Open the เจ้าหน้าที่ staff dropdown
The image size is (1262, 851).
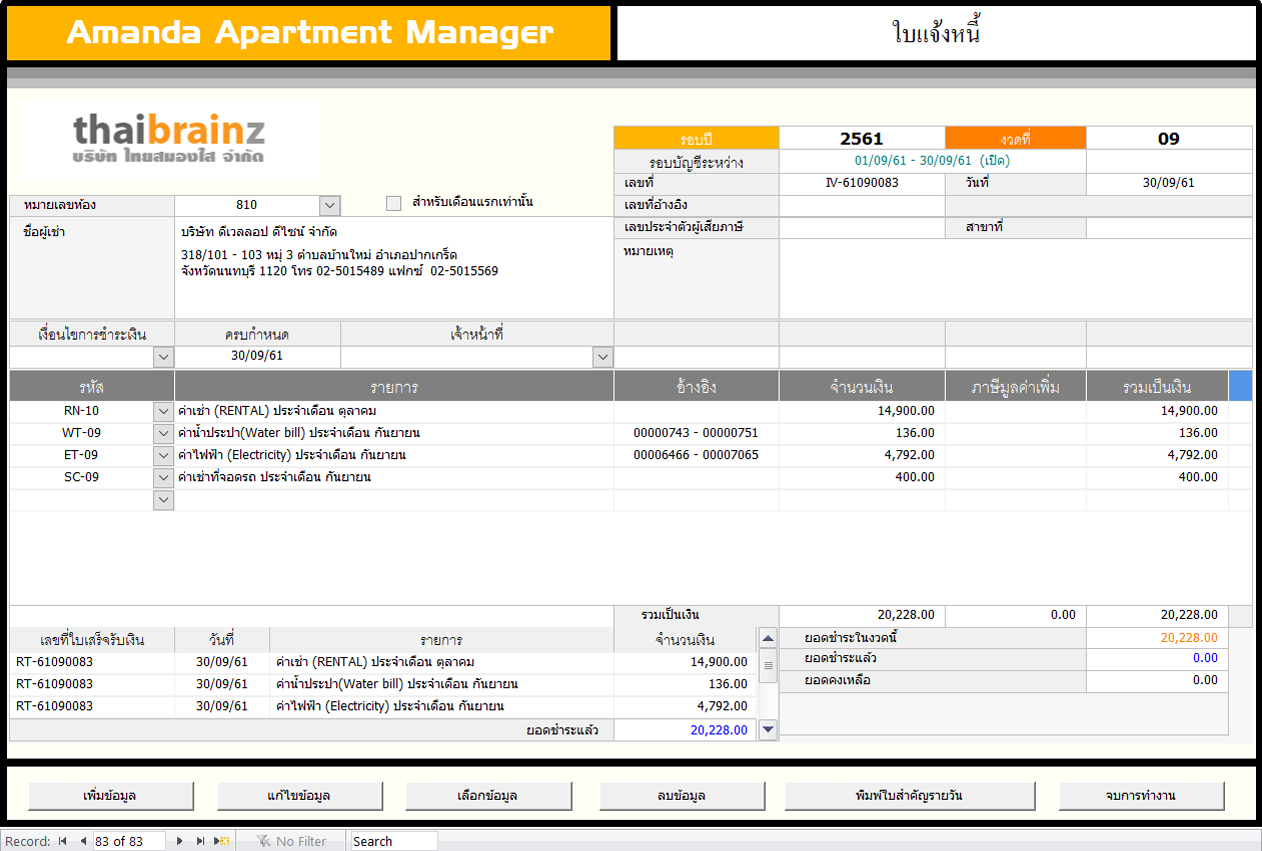click(602, 357)
